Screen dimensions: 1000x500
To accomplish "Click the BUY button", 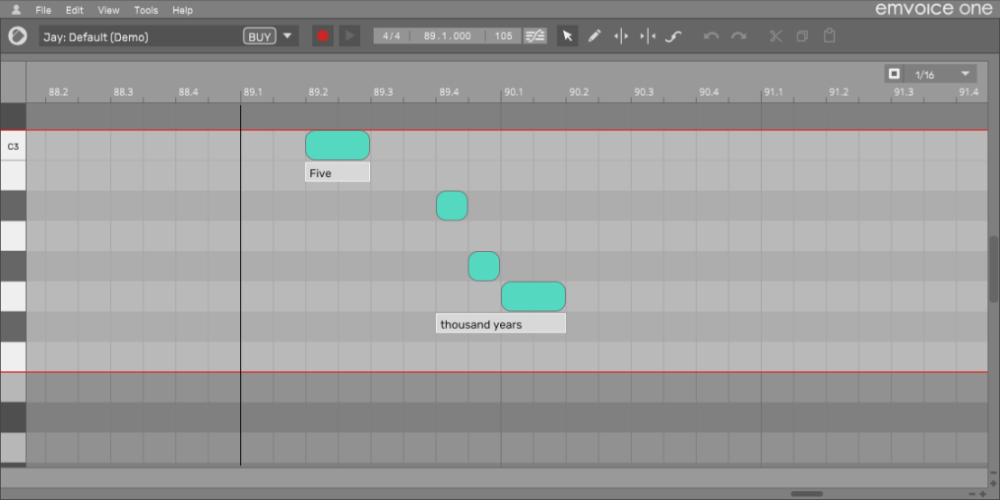I will (x=259, y=36).
